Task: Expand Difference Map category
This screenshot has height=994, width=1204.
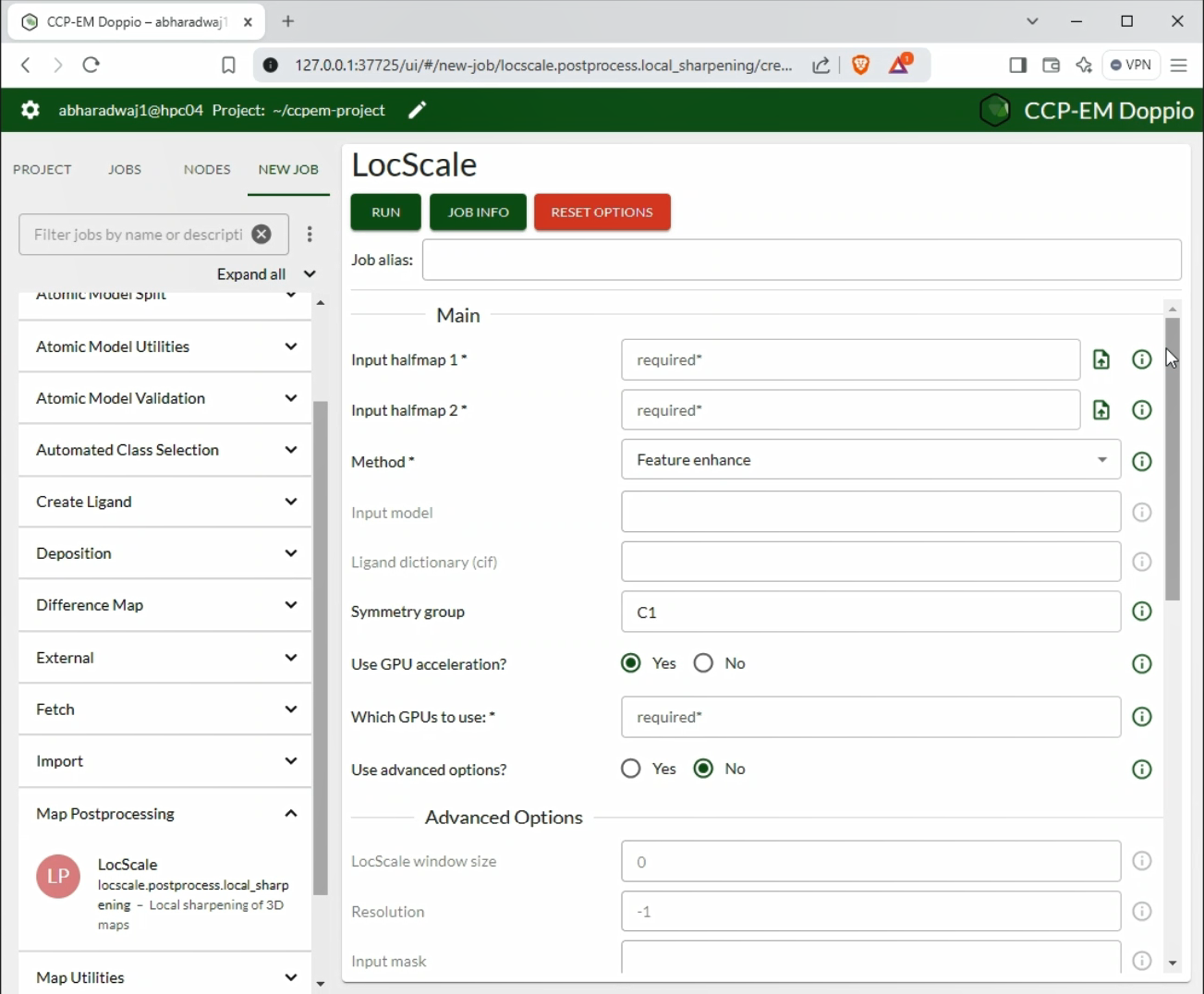Action: tap(164, 605)
